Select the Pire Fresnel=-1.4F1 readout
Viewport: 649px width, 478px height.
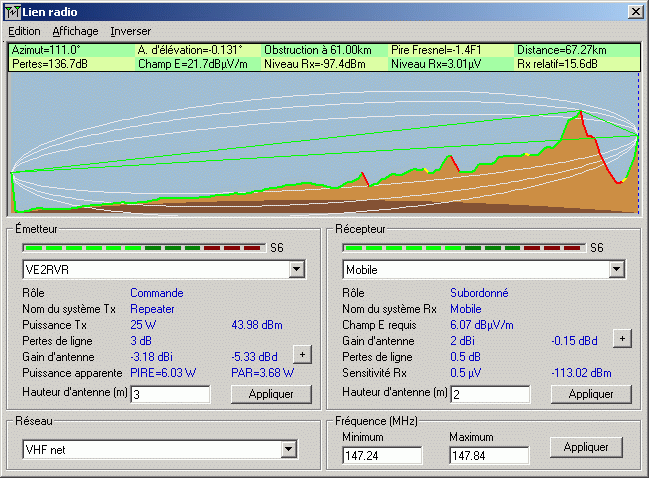point(436,50)
